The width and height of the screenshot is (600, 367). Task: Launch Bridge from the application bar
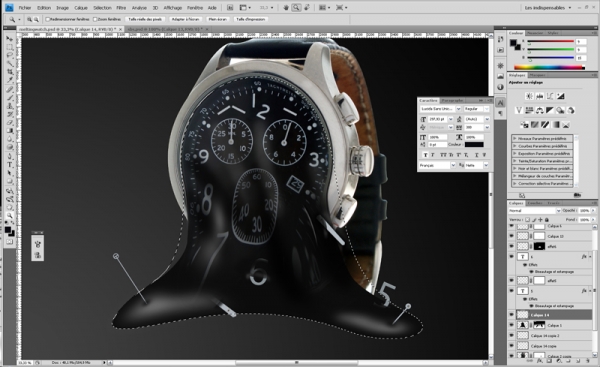230,7
